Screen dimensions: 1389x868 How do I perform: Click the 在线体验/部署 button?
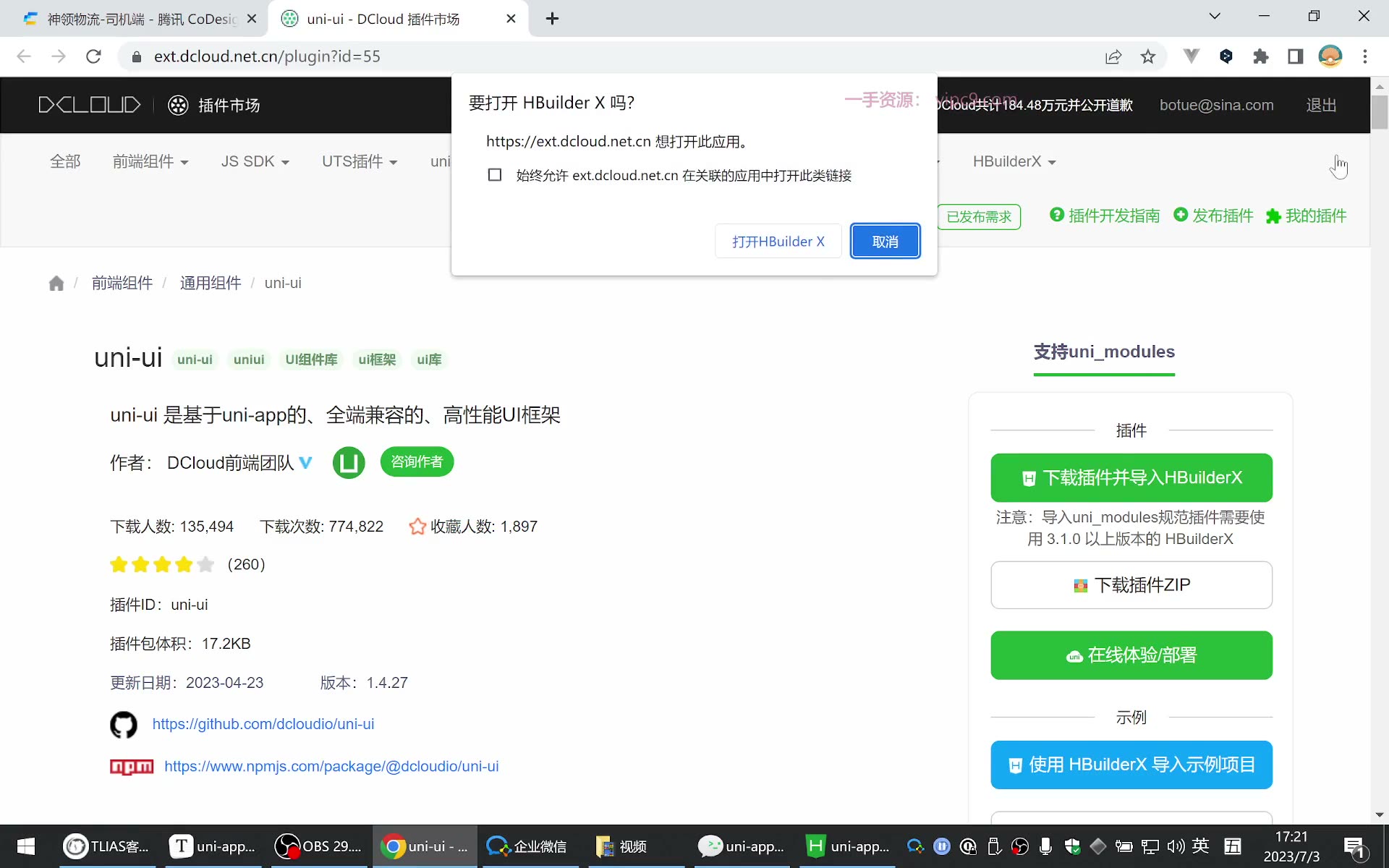[x=1131, y=655]
